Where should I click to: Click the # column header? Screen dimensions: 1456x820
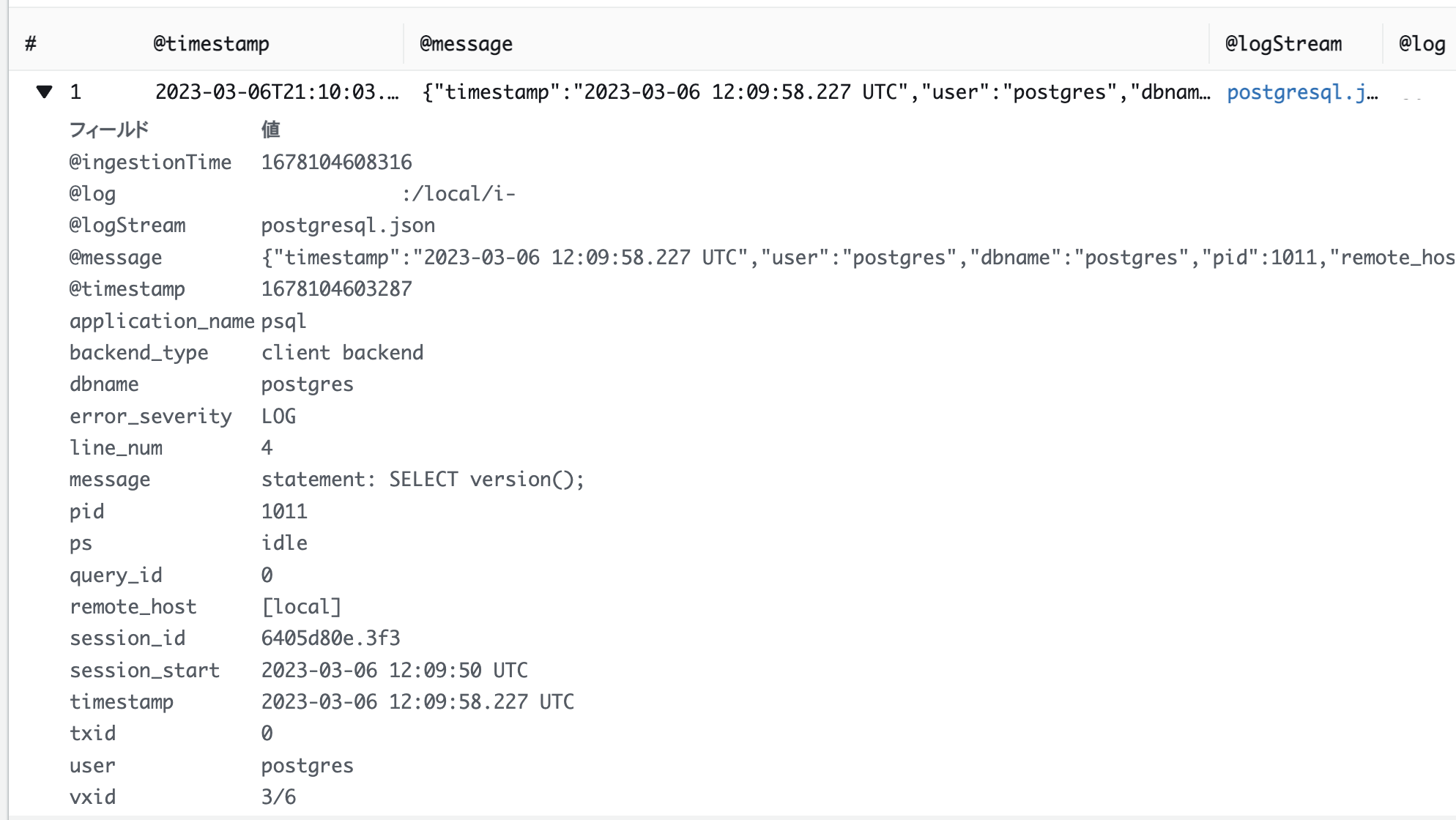(29, 43)
